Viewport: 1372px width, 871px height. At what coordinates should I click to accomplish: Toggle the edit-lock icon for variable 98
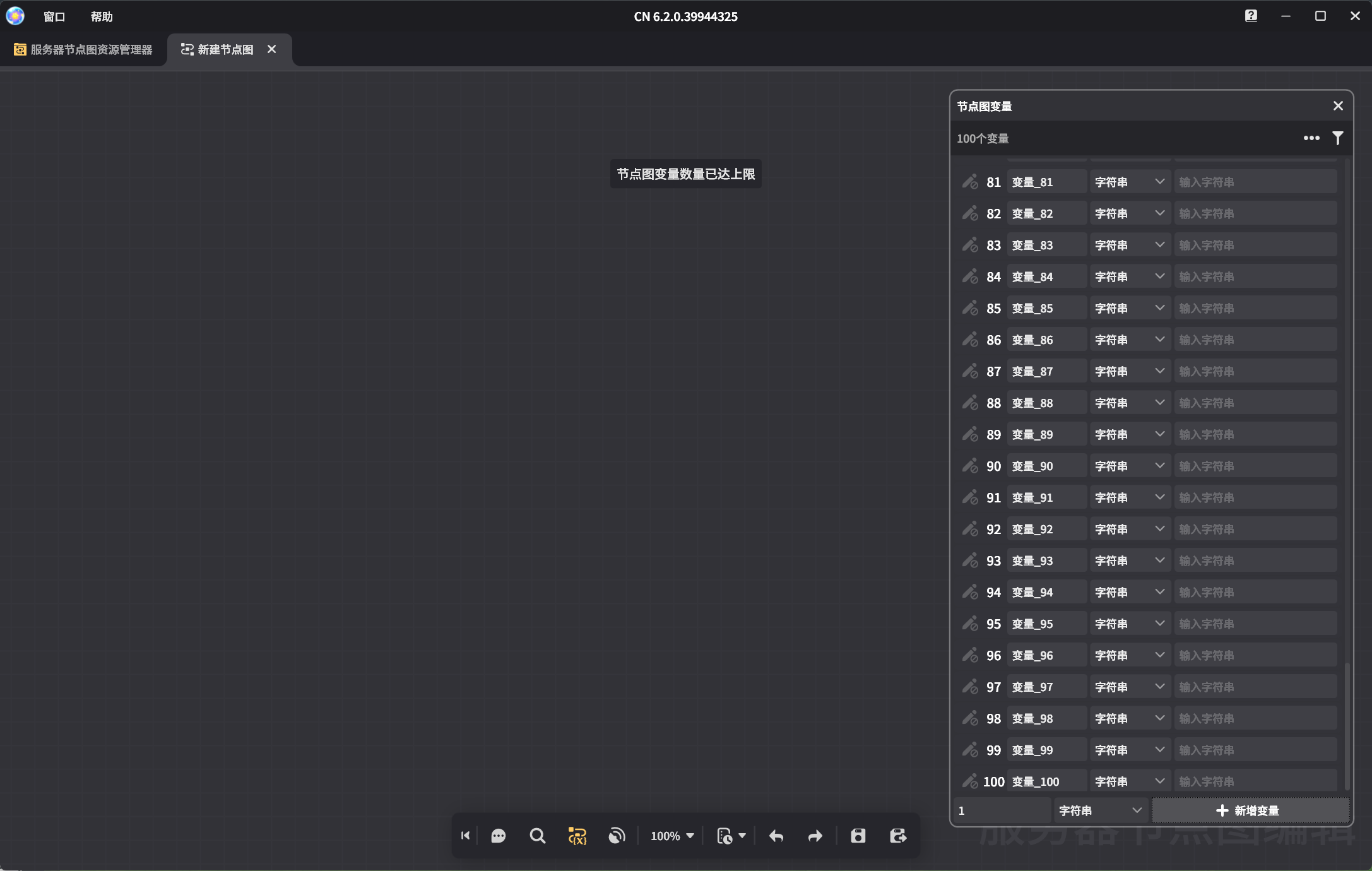coord(970,718)
